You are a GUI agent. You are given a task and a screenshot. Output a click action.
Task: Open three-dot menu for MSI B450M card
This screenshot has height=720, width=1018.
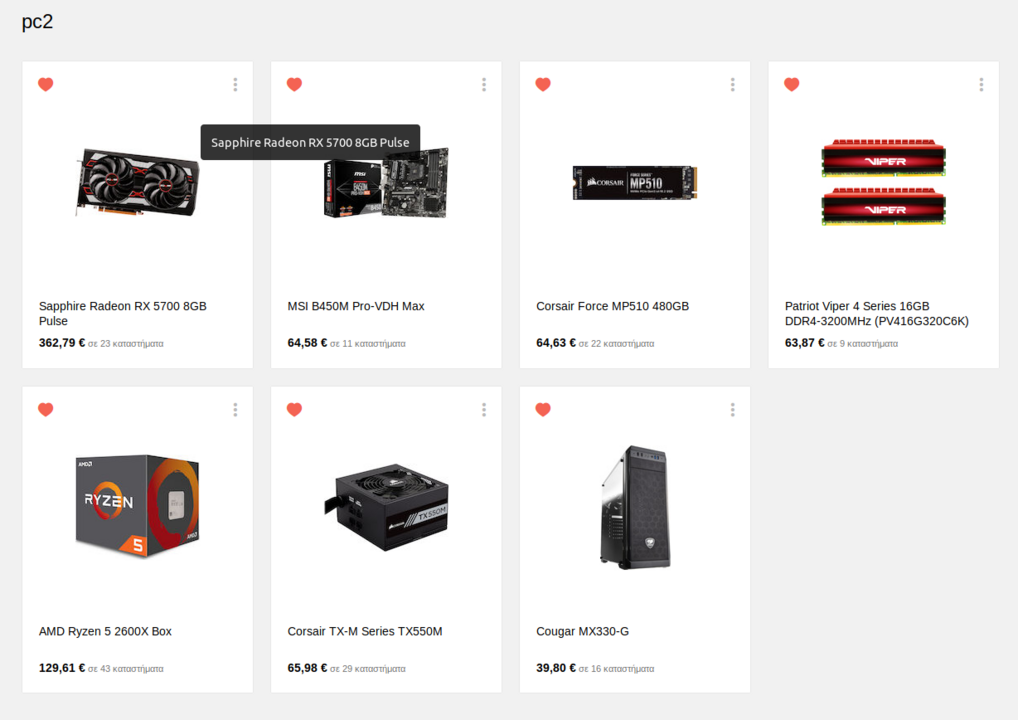click(484, 84)
